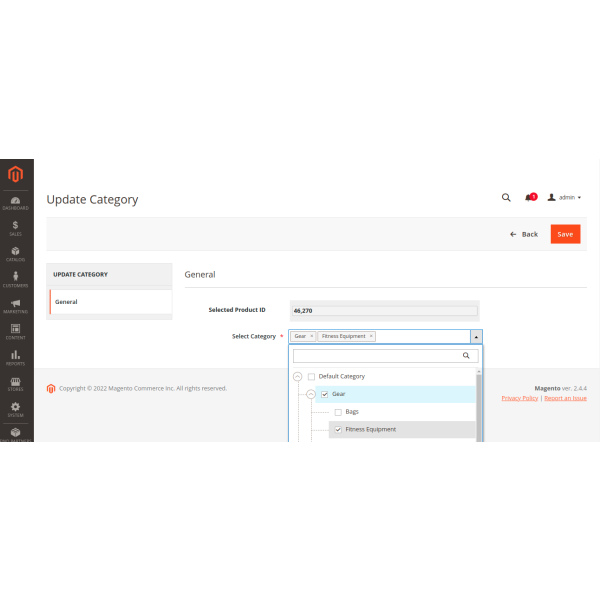Viewport: 600px width, 600px height.
Task: Select the General tab
Action: click(x=110, y=302)
